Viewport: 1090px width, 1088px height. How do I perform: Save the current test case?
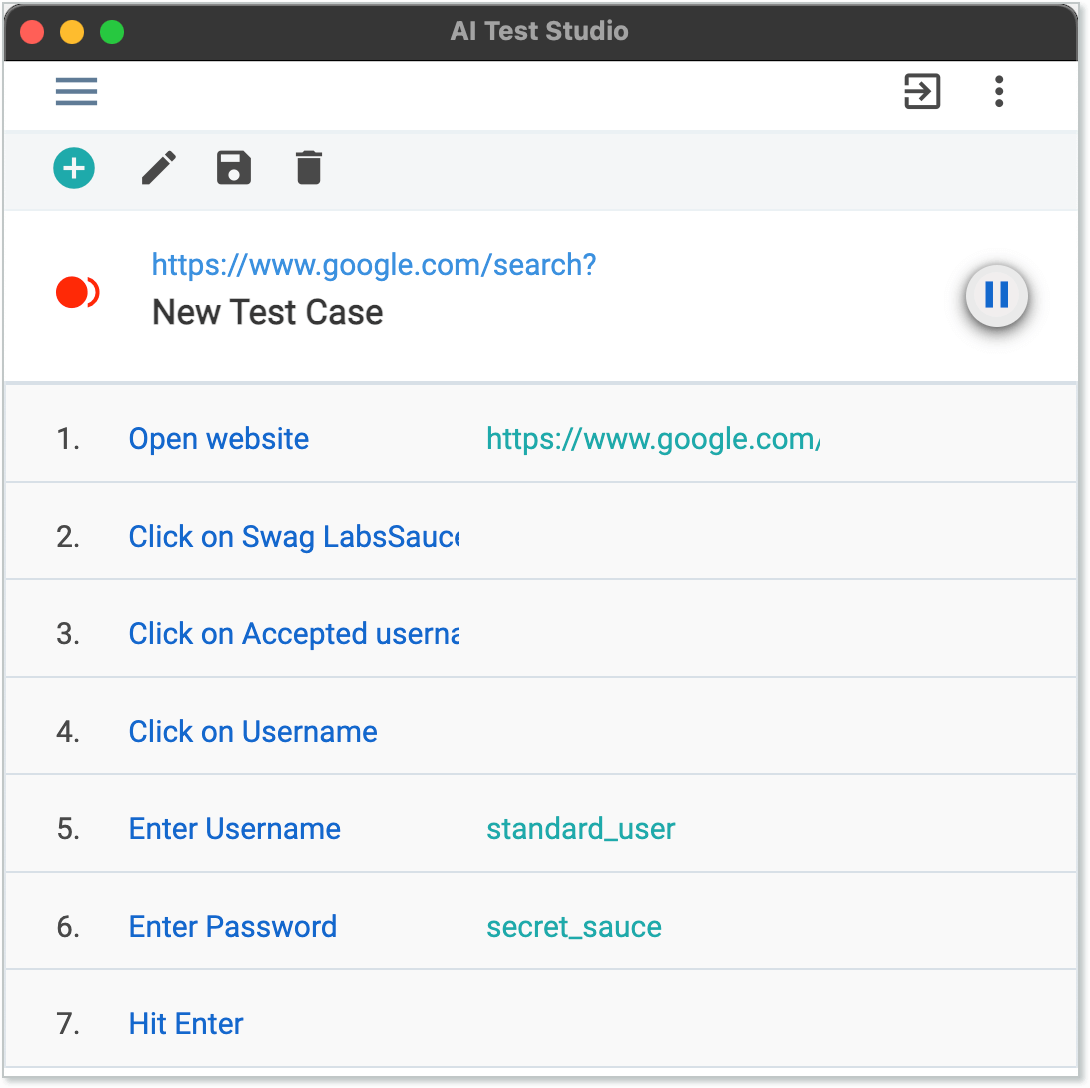click(x=233, y=168)
